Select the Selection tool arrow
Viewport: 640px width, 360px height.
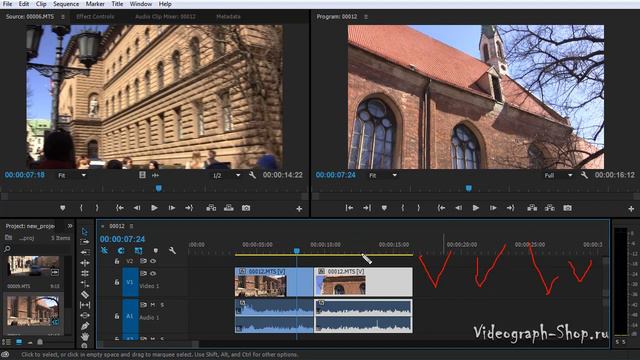[84, 231]
